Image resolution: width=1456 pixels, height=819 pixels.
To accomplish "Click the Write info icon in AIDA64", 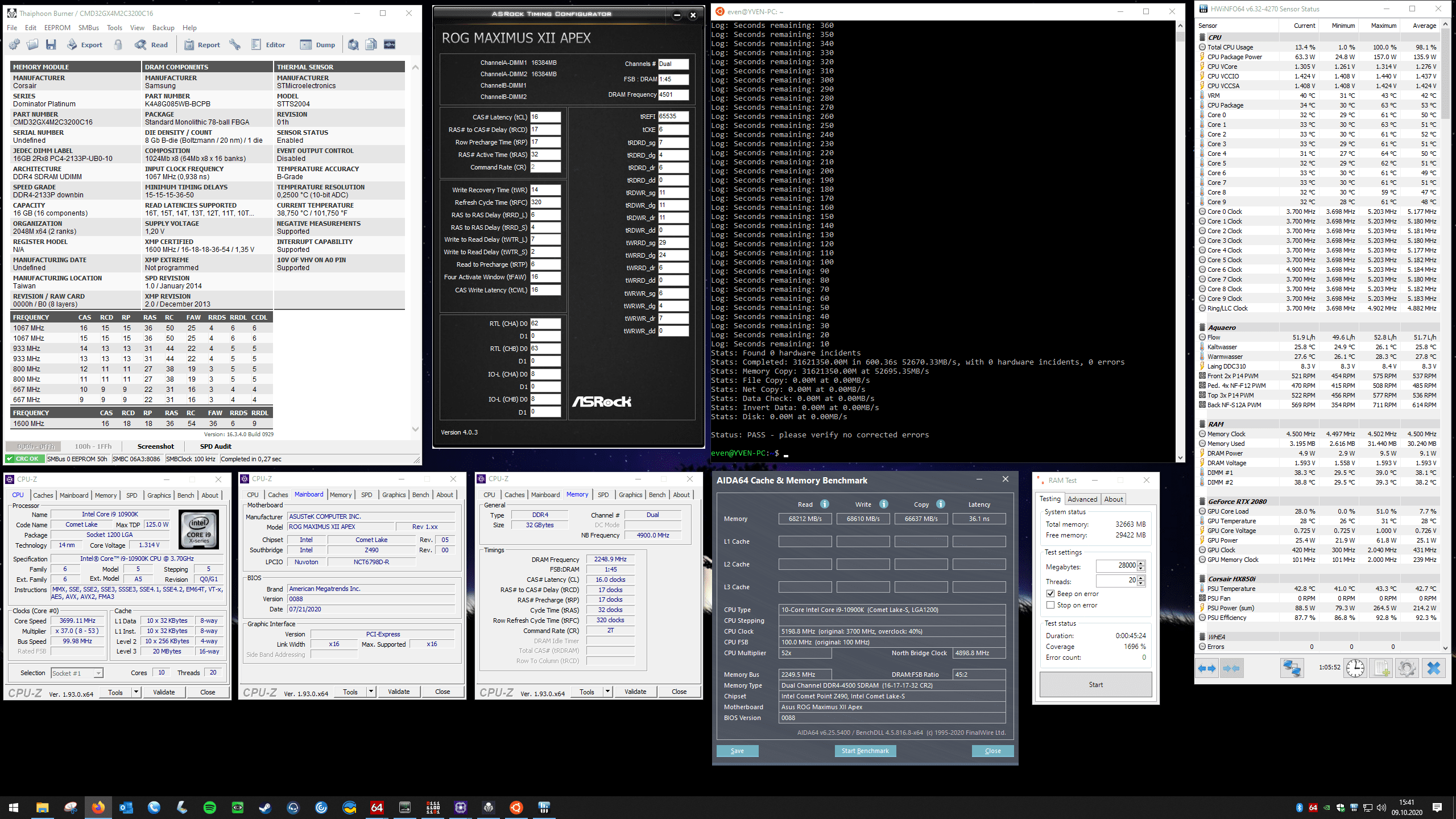I will [884, 504].
